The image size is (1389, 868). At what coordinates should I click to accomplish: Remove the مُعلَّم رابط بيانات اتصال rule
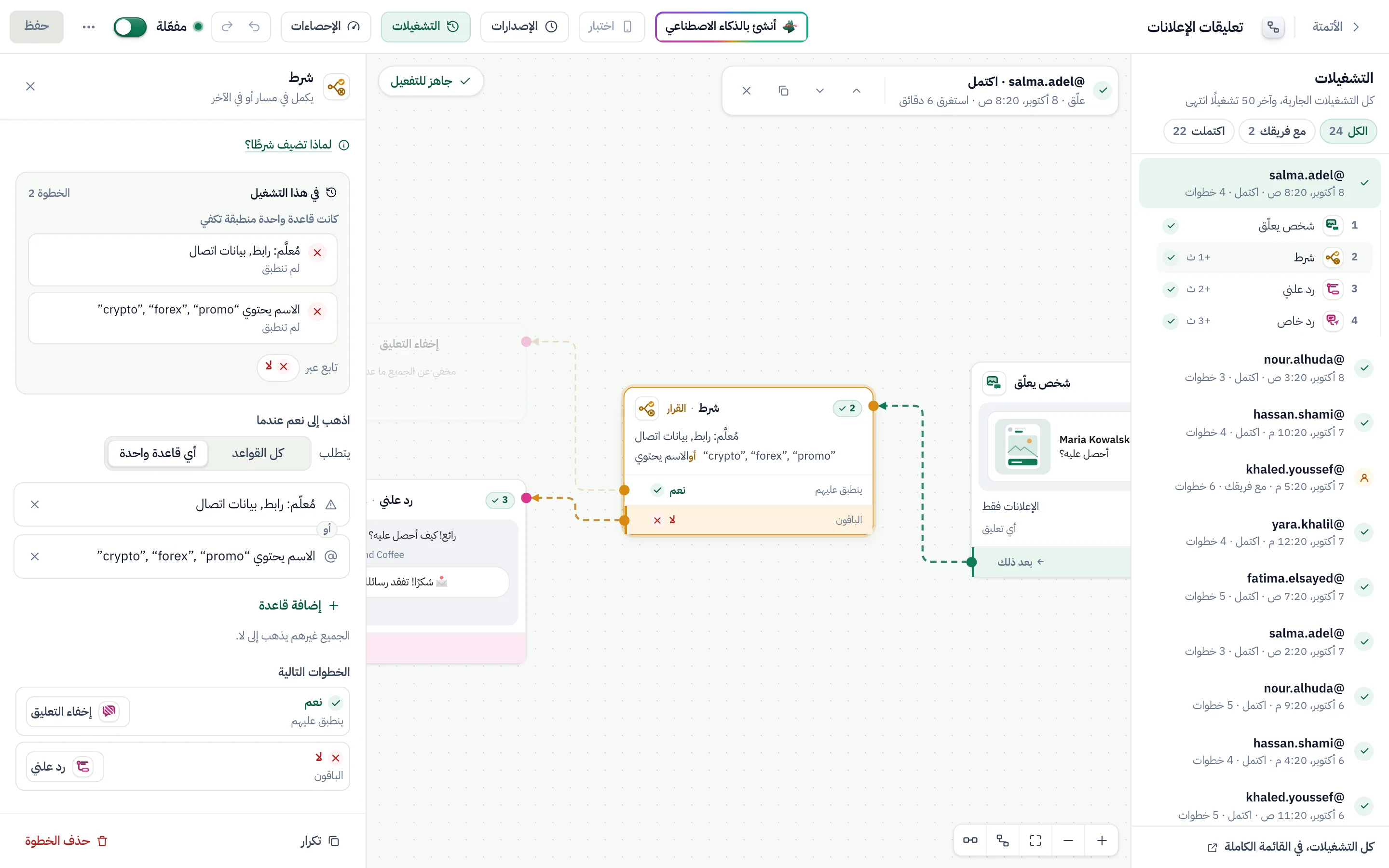34,504
